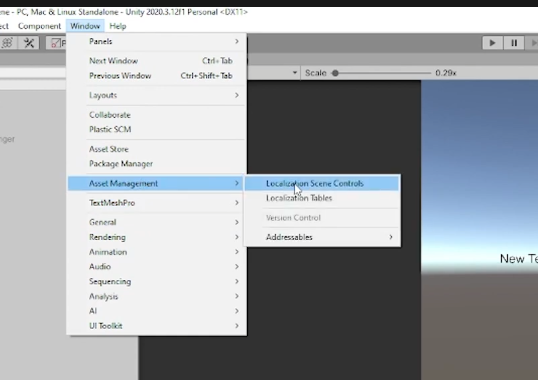538x380 pixels.
Task: Expand the Animation submenu
Action: pos(157,252)
